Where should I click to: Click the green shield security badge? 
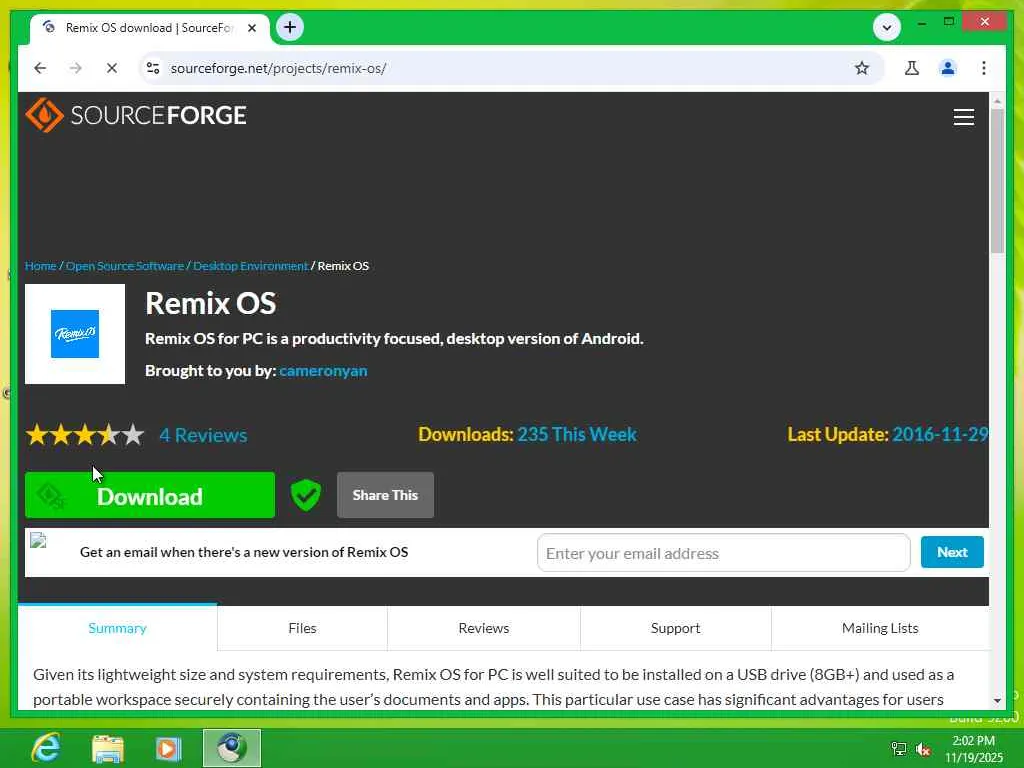pyautogui.click(x=306, y=494)
